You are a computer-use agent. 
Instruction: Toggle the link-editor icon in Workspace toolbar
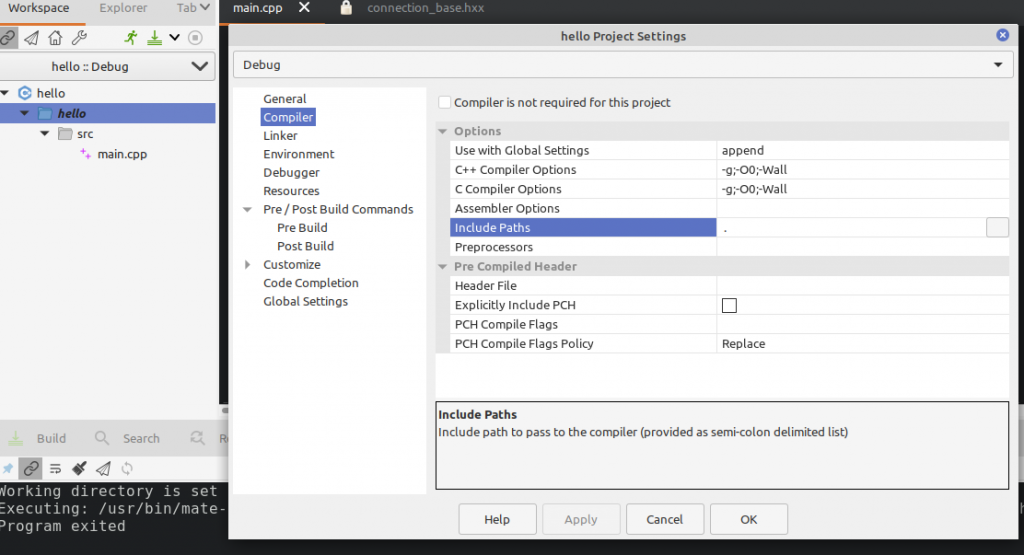[9, 38]
